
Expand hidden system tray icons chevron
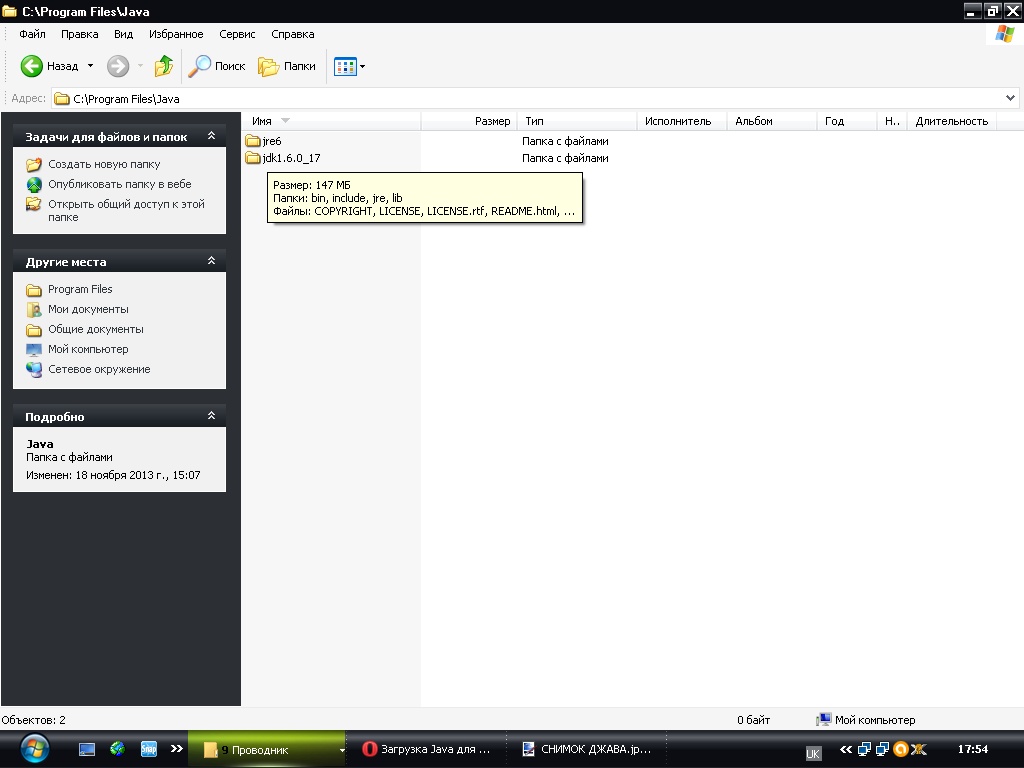(846, 749)
